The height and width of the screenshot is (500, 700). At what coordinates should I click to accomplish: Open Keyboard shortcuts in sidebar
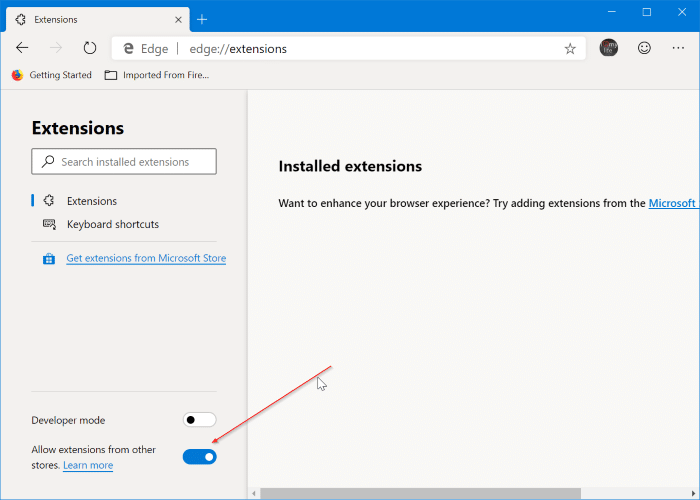(x=113, y=224)
